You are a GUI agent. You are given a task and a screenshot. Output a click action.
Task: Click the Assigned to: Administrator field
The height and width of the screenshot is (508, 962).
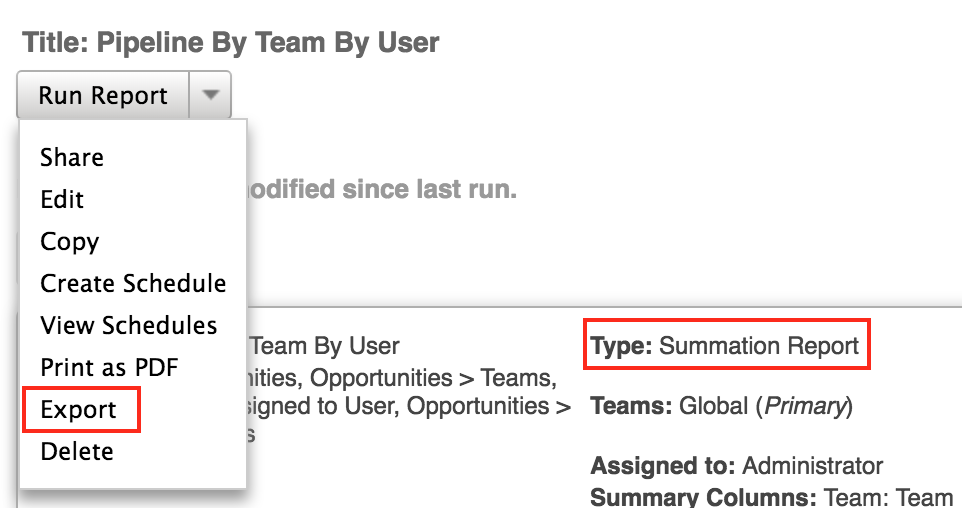[737, 466]
